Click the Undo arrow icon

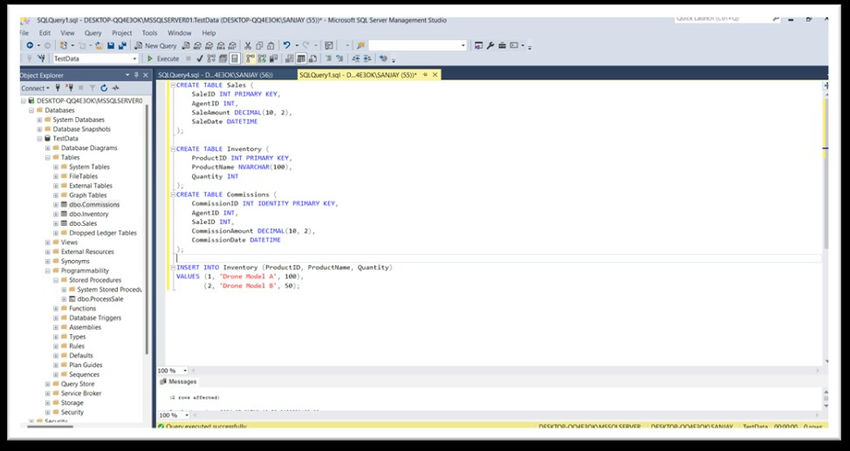point(287,46)
